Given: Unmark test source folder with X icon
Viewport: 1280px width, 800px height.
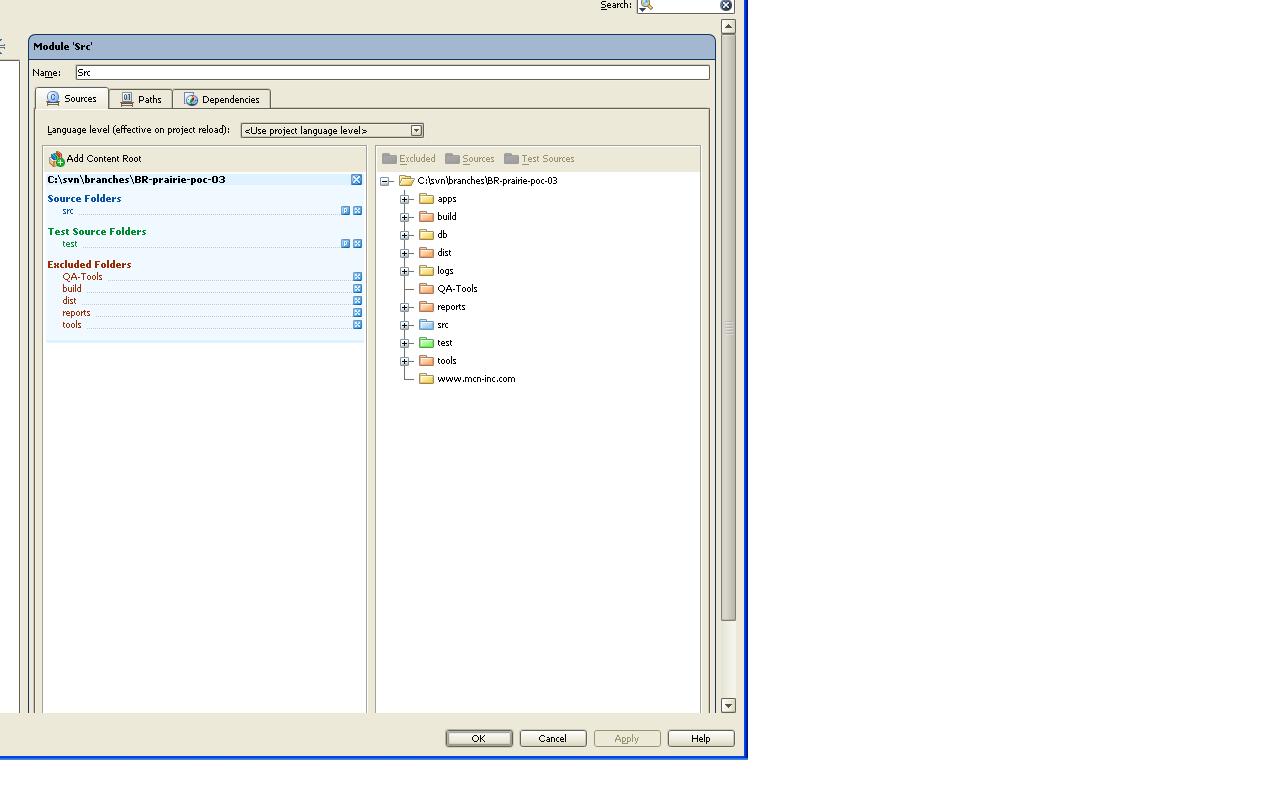Looking at the screenshot, I should tap(357, 244).
